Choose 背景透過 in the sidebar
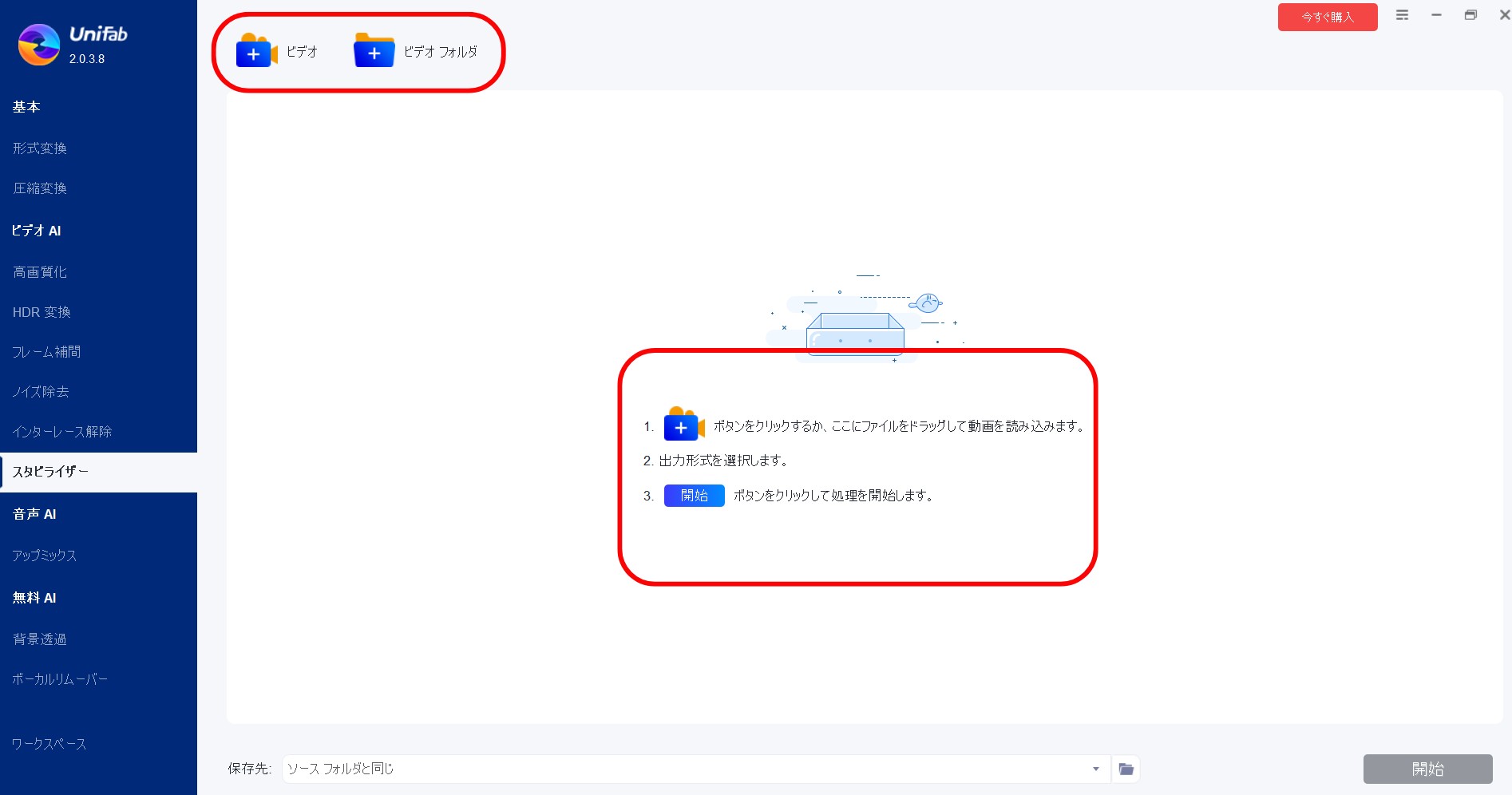 [40, 639]
